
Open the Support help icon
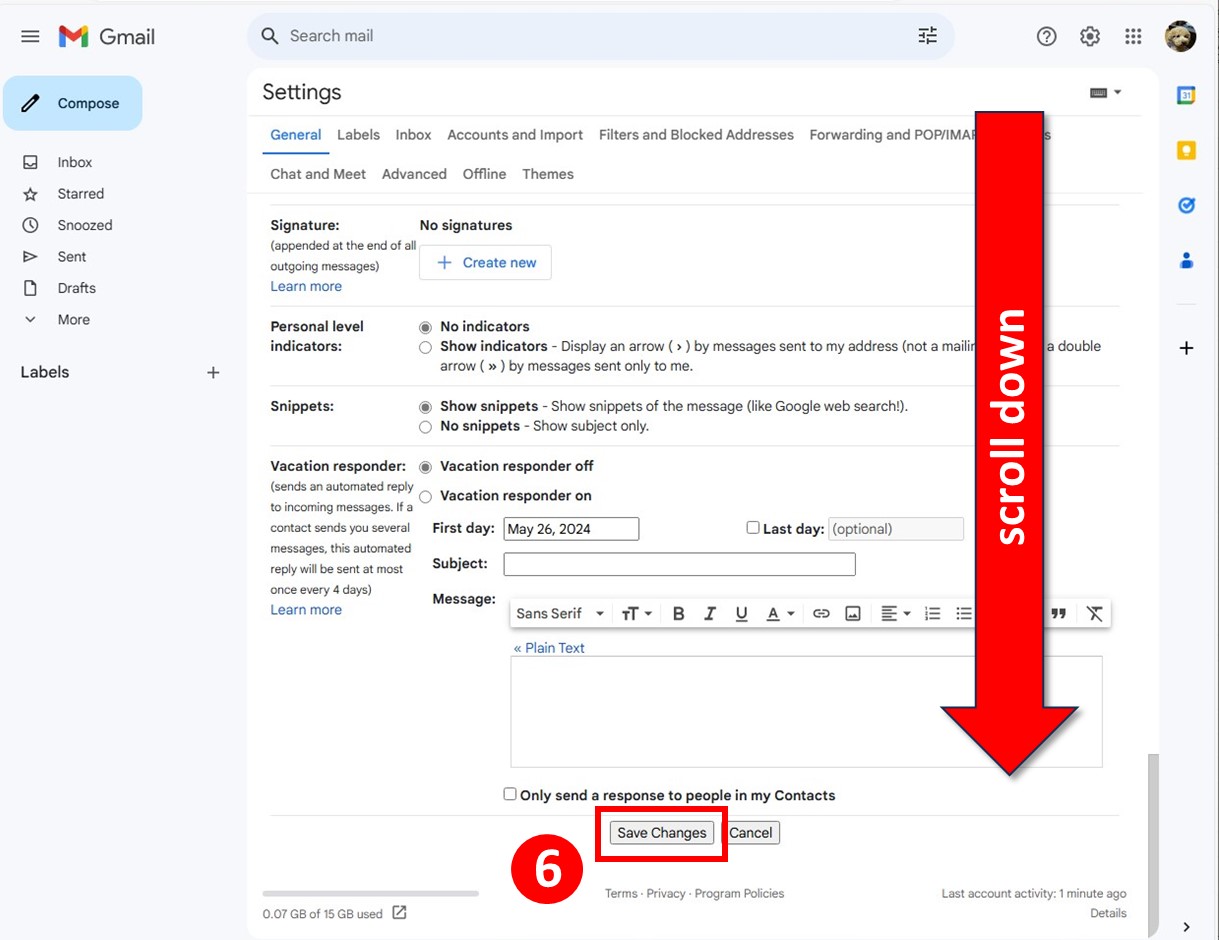click(1046, 37)
